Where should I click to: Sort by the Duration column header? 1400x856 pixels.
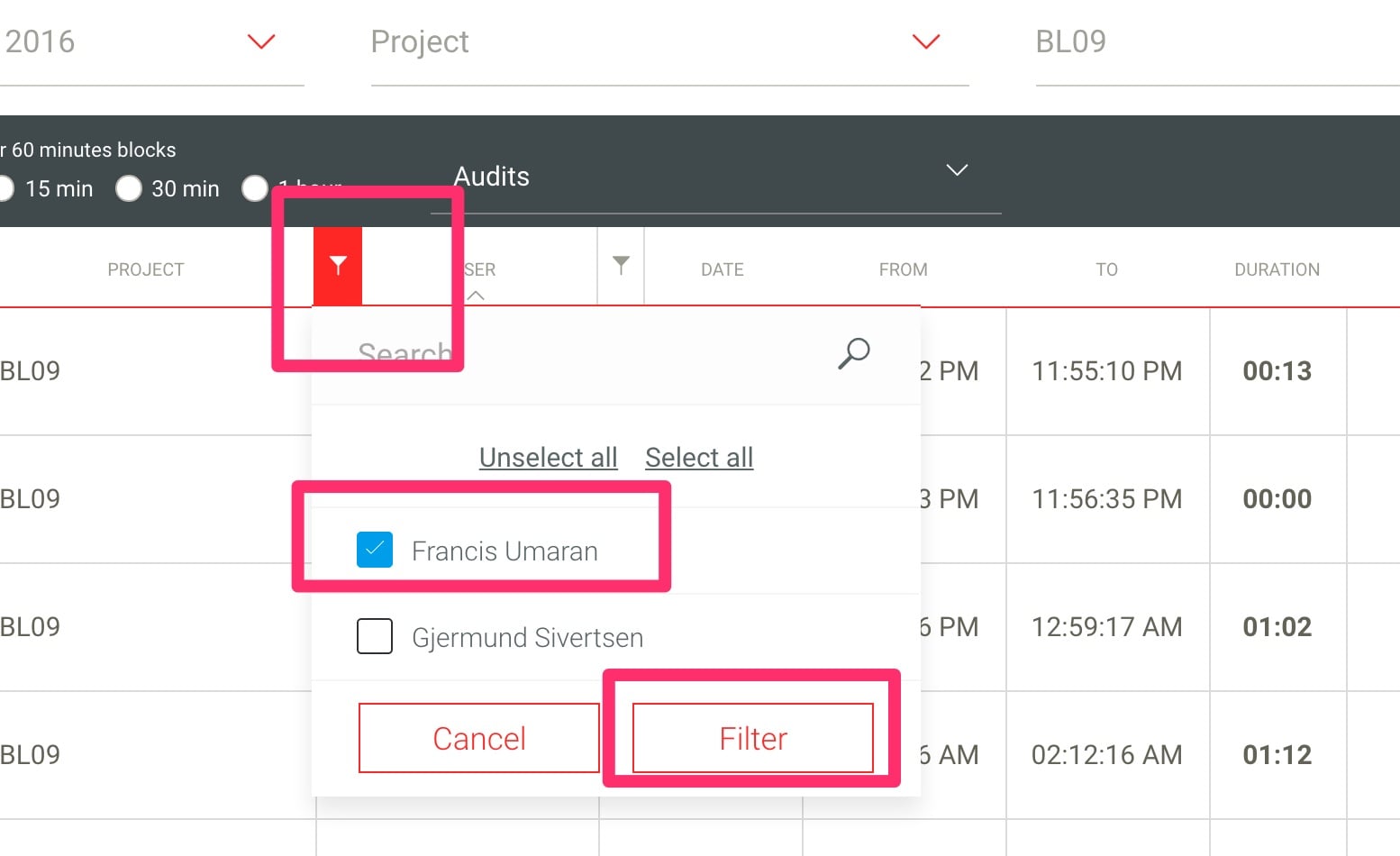(1277, 269)
